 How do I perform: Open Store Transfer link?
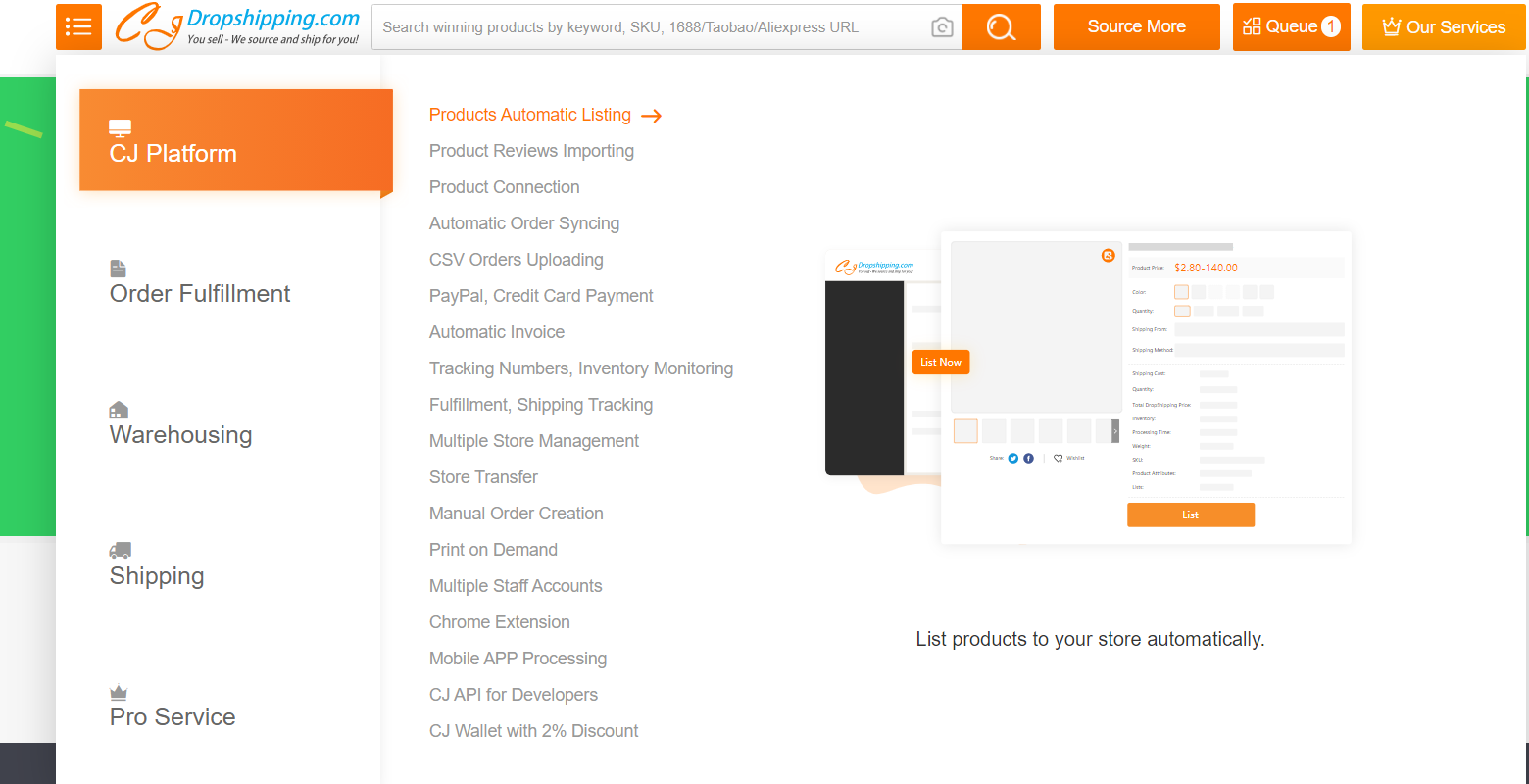[x=483, y=477]
